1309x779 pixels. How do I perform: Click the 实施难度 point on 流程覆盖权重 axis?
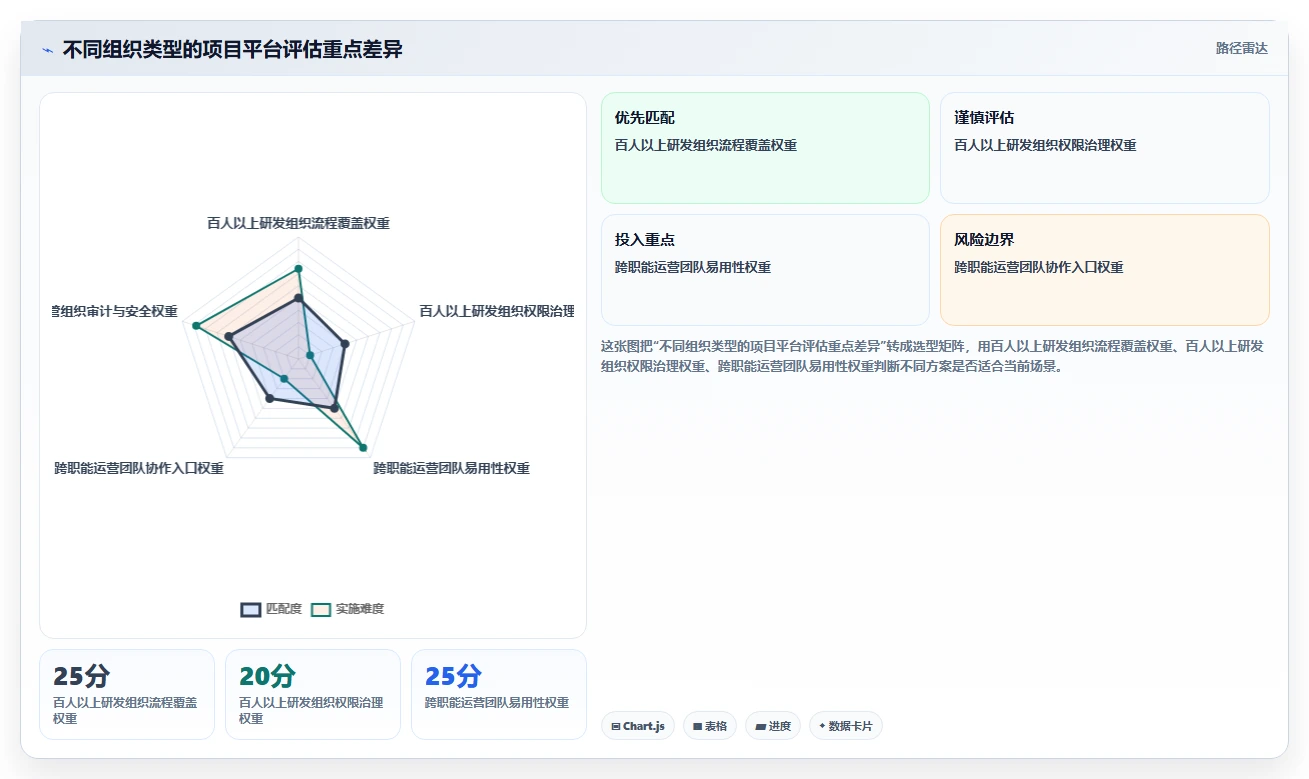tap(298, 269)
